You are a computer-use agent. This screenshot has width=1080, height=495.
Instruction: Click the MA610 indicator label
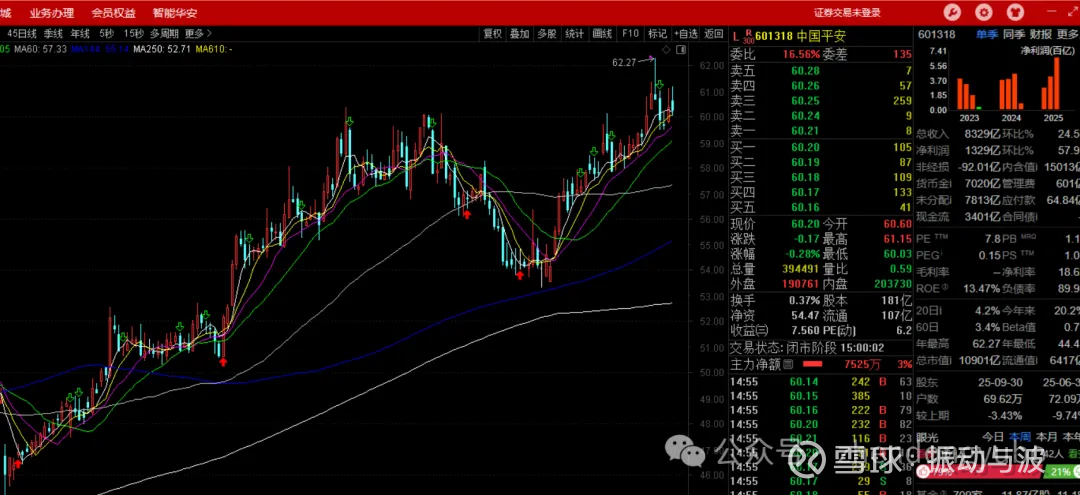[214, 49]
